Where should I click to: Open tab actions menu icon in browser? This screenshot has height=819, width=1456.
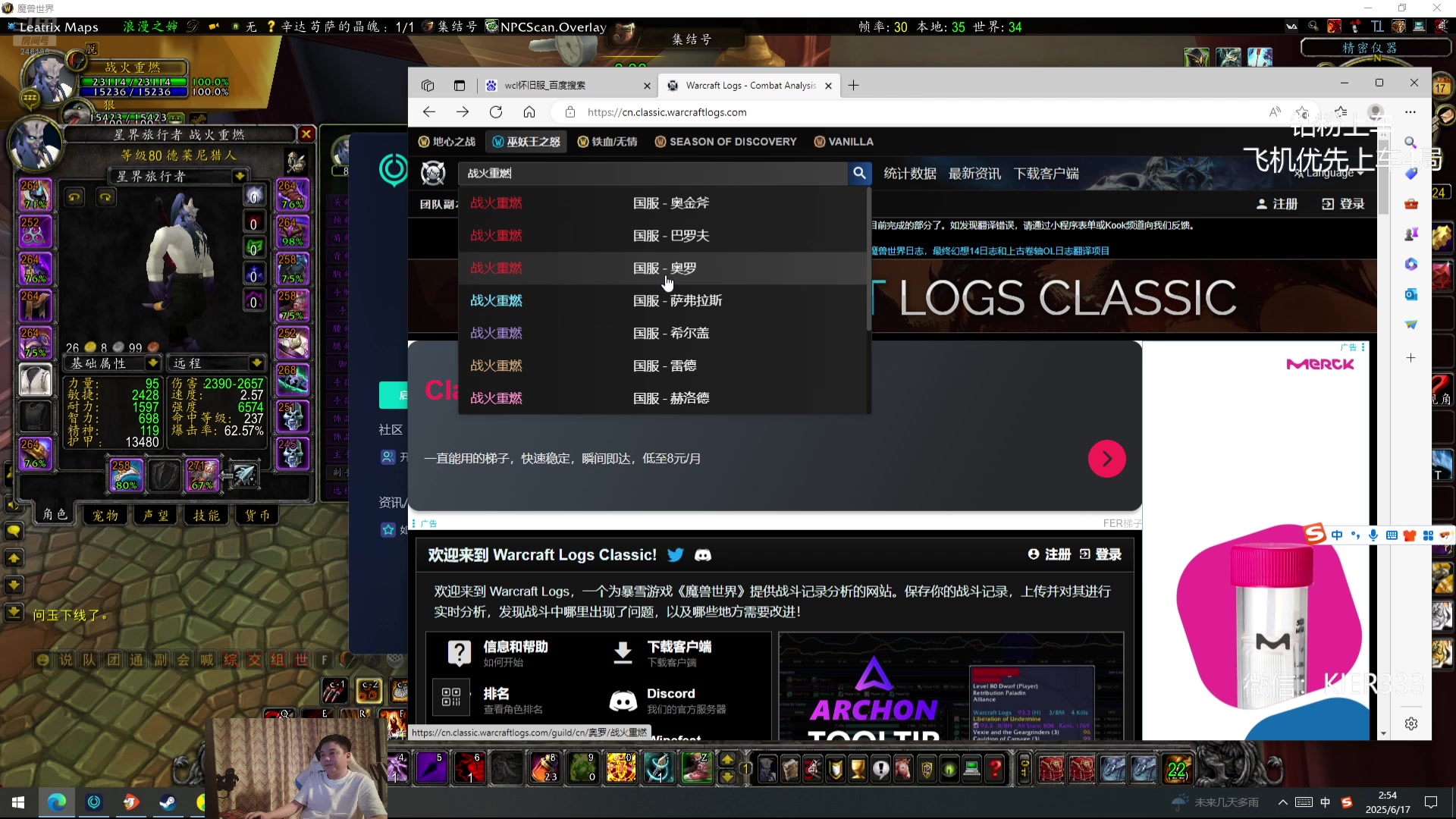point(460,86)
